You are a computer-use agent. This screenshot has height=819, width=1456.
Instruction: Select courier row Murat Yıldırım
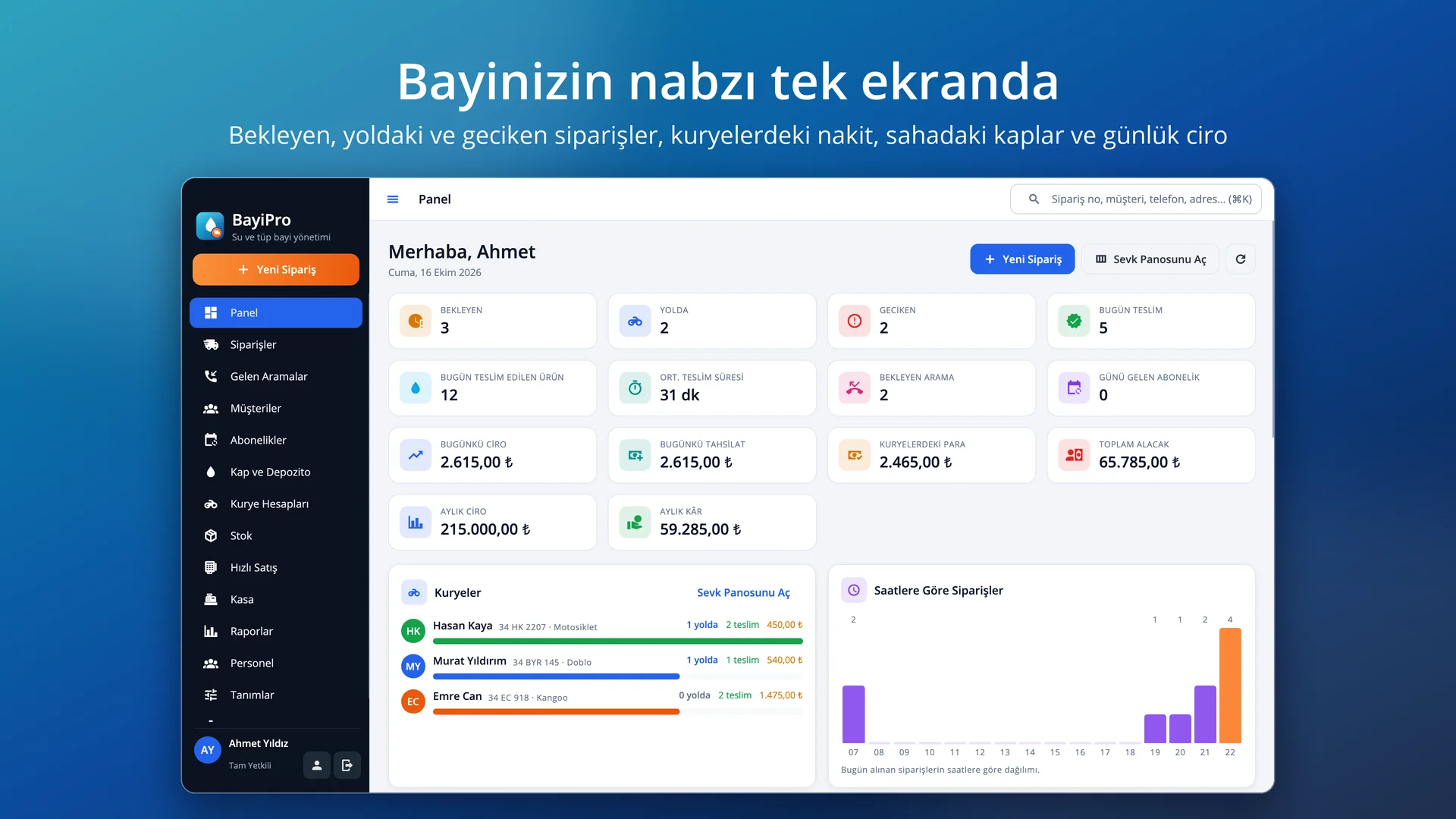point(601,666)
